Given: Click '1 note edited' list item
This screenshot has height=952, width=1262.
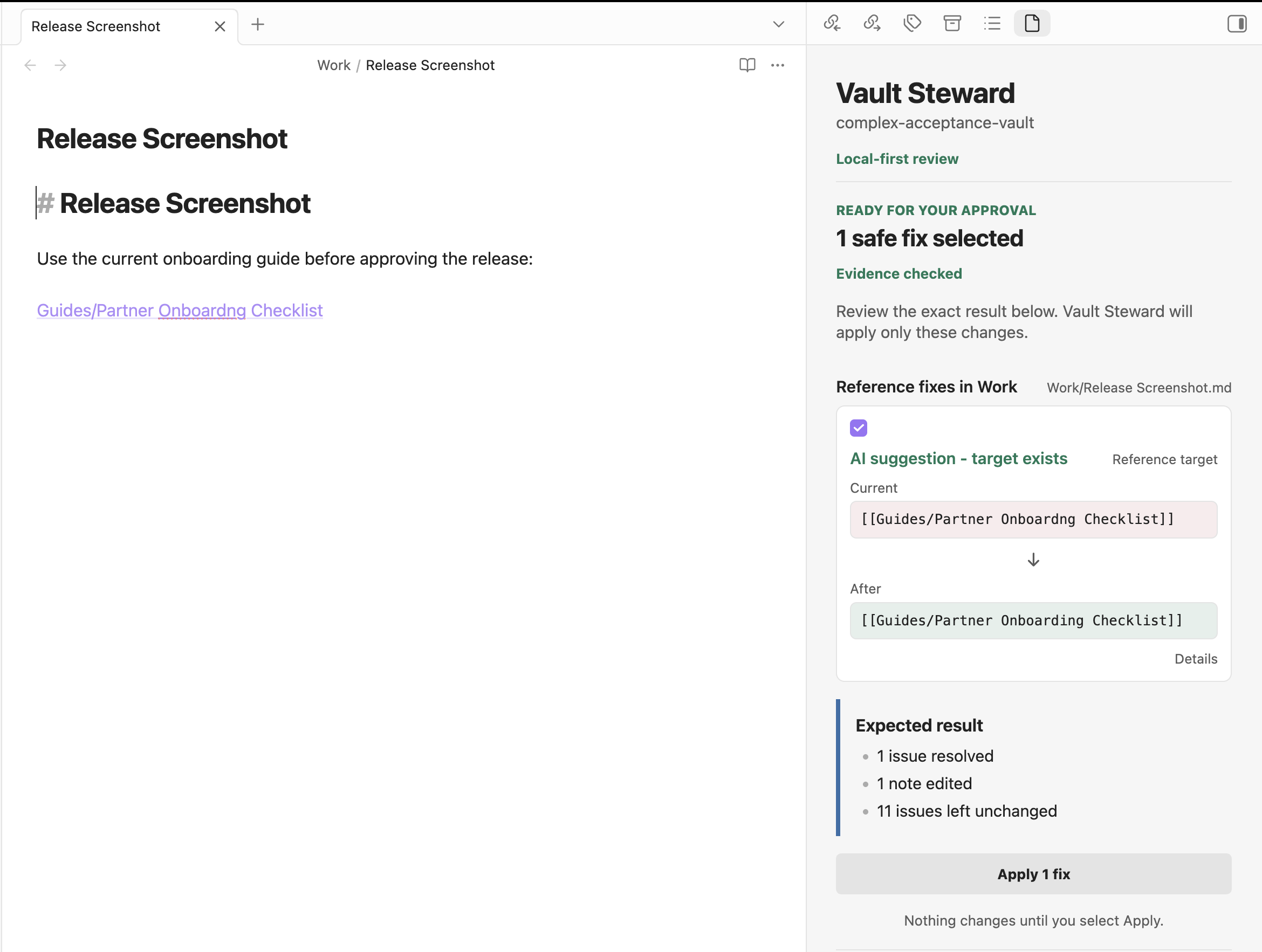Looking at the screenshot, I should pos(924,784).
